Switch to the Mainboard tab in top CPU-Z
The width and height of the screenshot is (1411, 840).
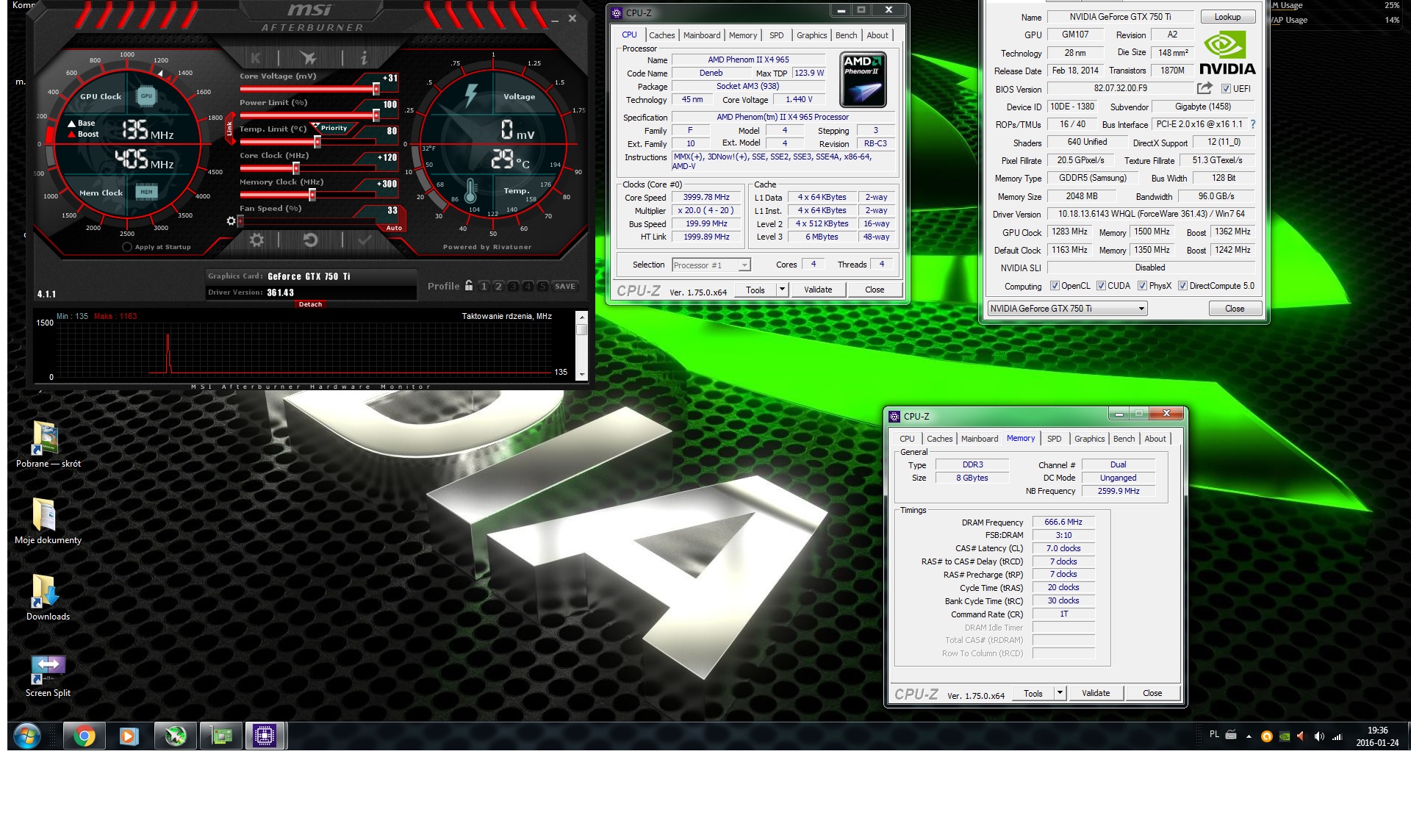coord(701,35)
